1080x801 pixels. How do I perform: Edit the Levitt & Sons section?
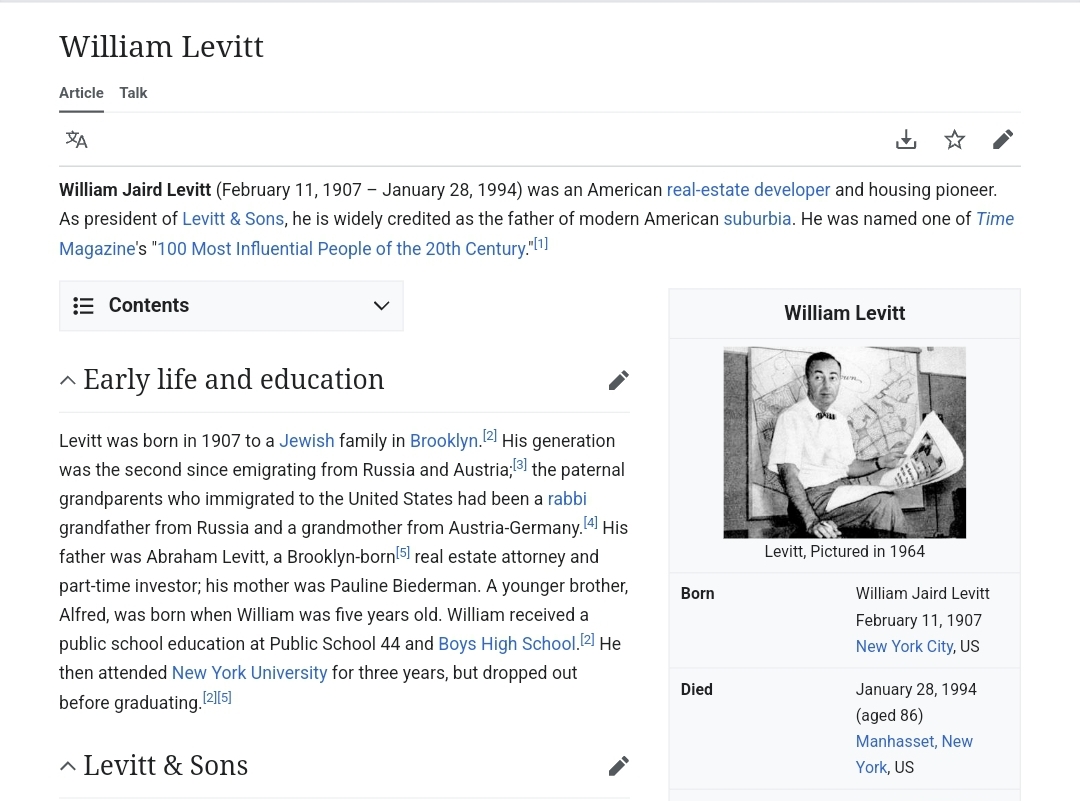(619, 766)
